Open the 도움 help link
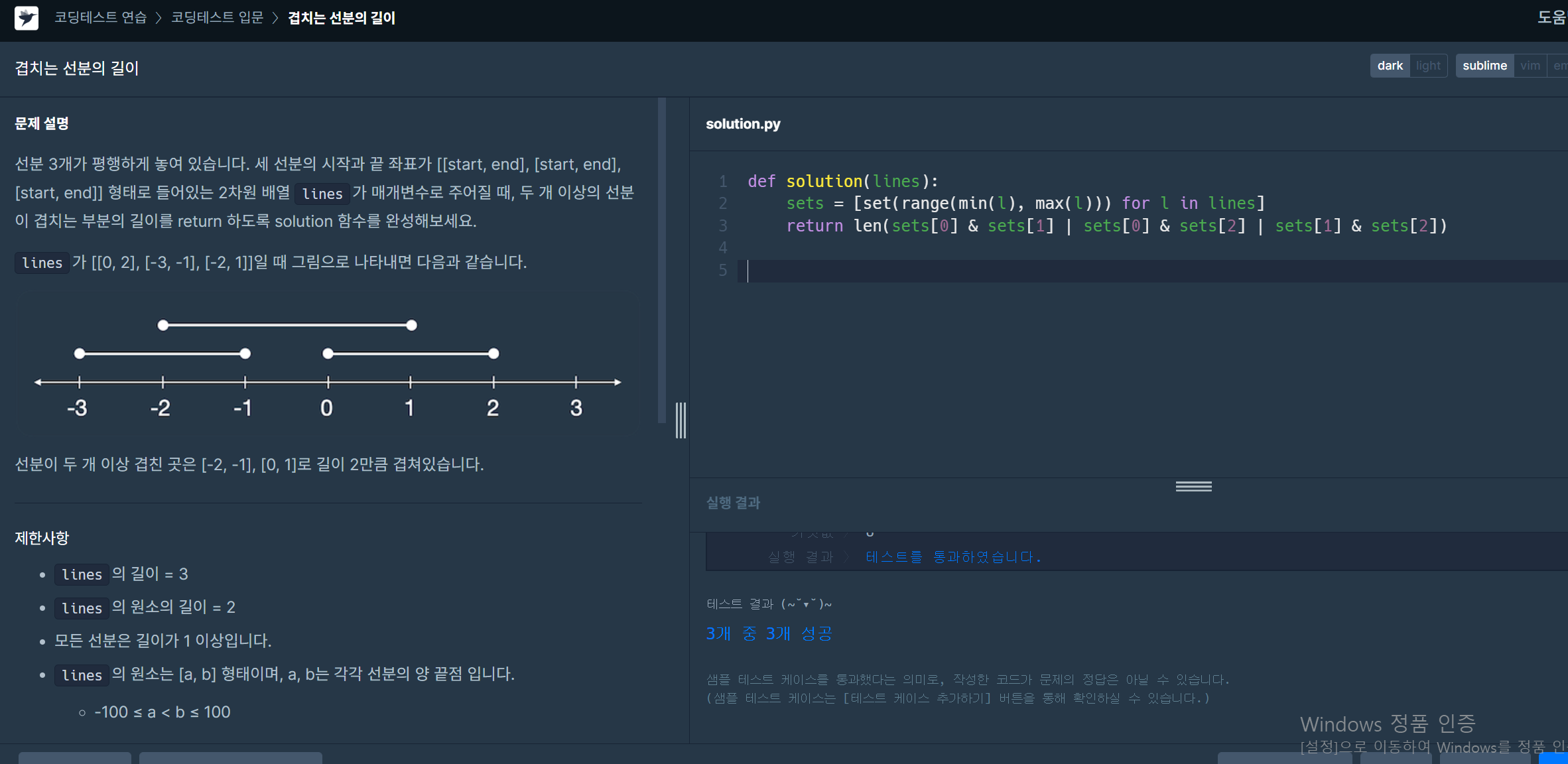Screen dimensions: 1568x764 (1552, 18)
